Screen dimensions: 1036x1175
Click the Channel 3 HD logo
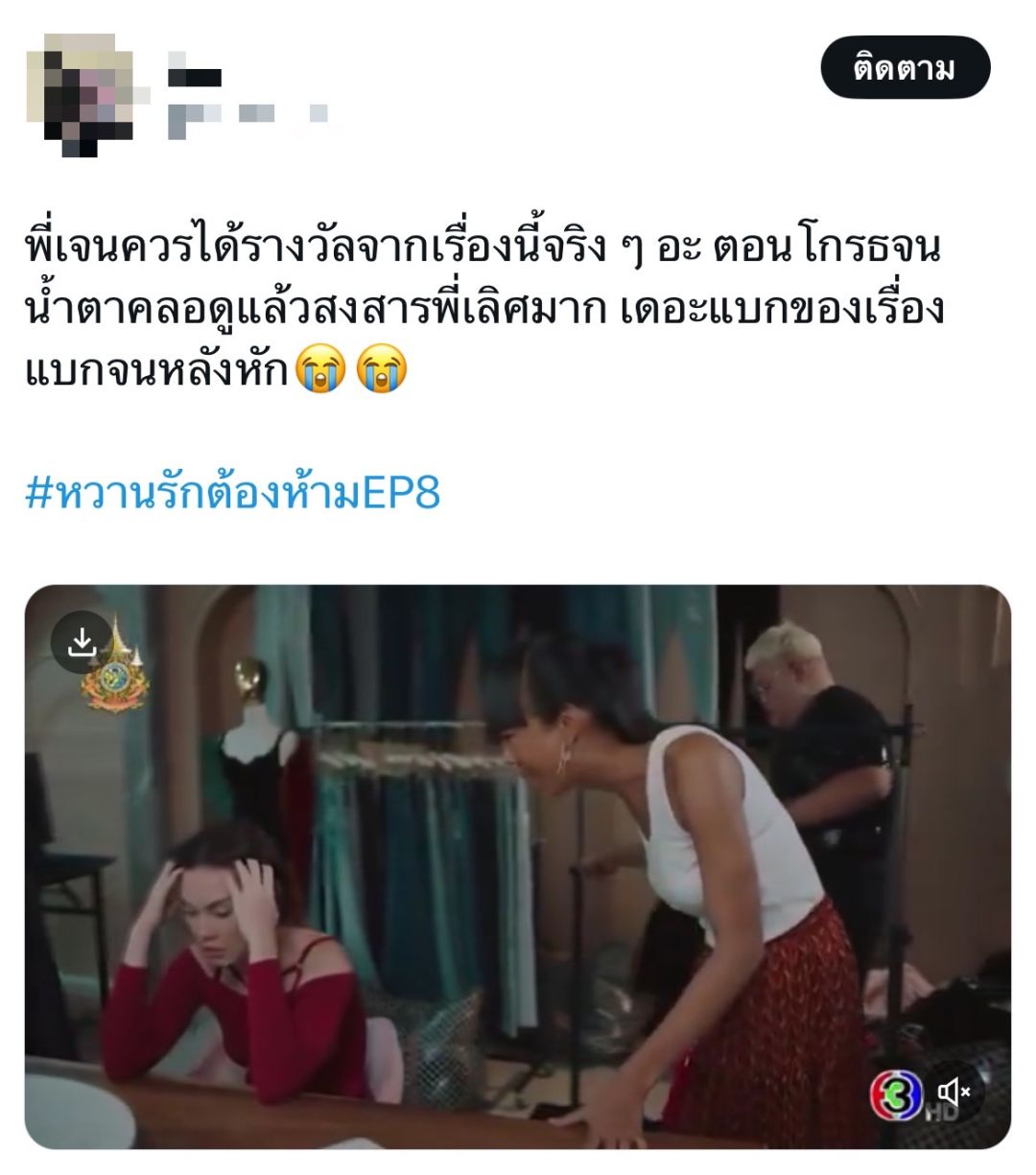[x=898, y=1094]
